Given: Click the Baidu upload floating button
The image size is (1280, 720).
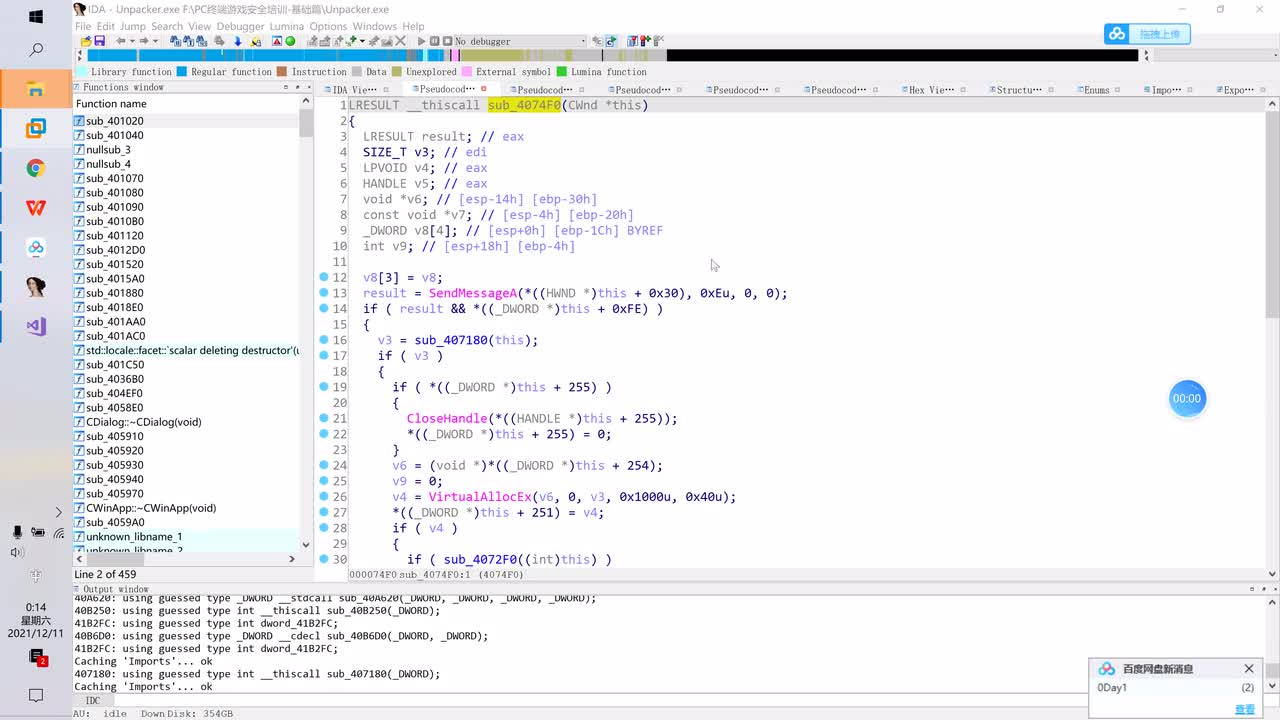Looking at the screenshot, I should (x=1147, y=34).
